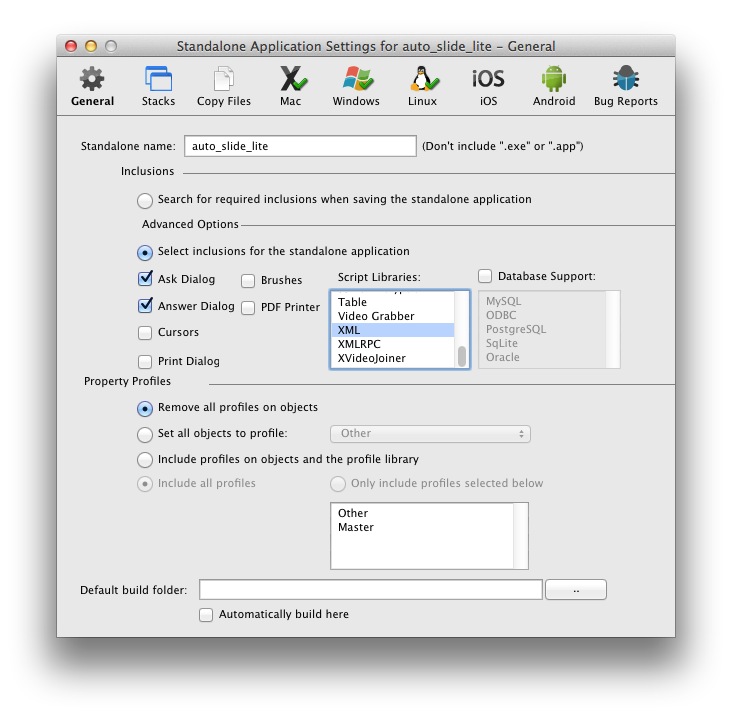Select Other in the profiles list
Viewport: 732px width, 716px height.
coord(353,513)
